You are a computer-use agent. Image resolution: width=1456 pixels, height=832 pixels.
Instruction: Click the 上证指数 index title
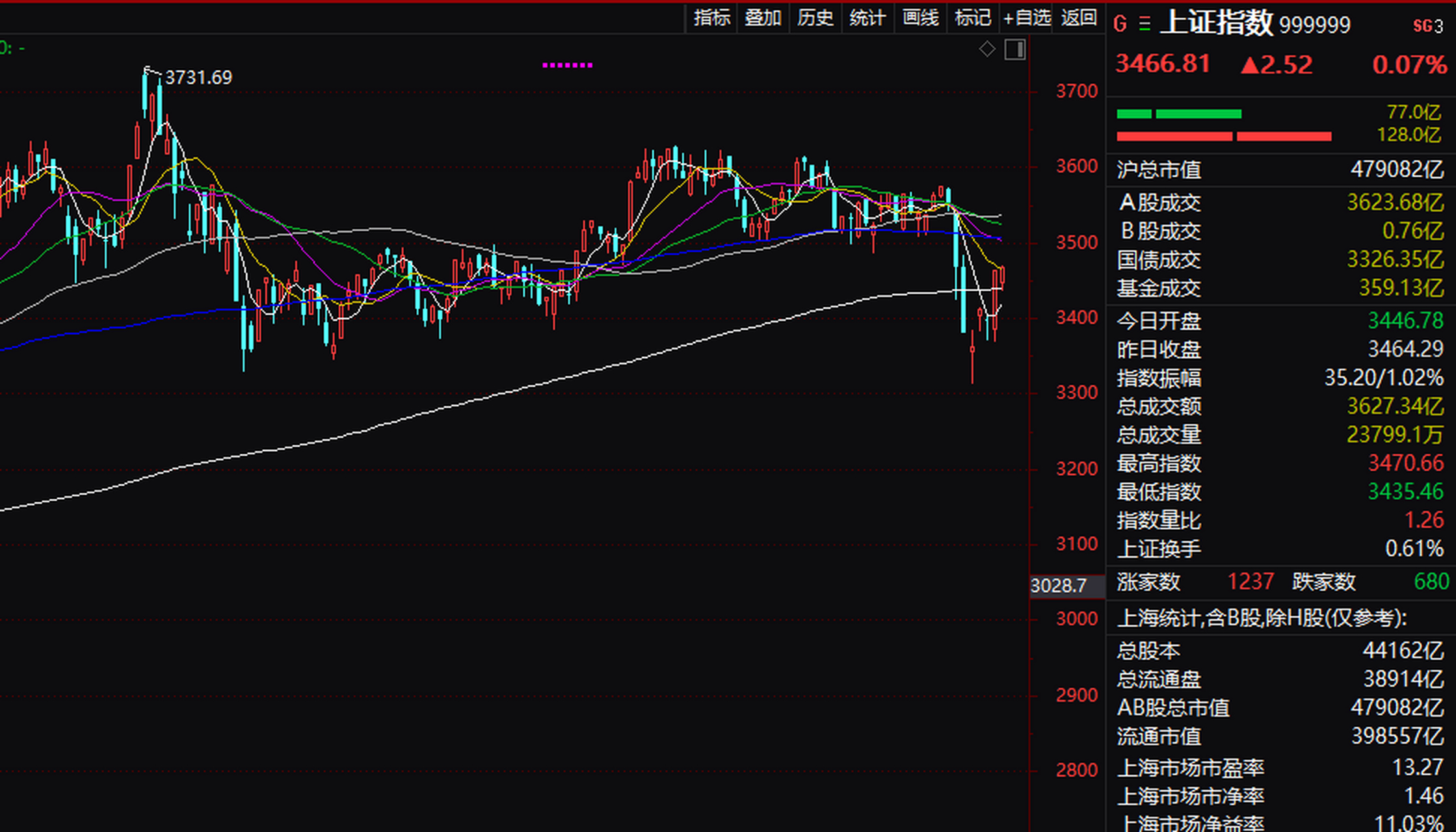click(1216, 23)
